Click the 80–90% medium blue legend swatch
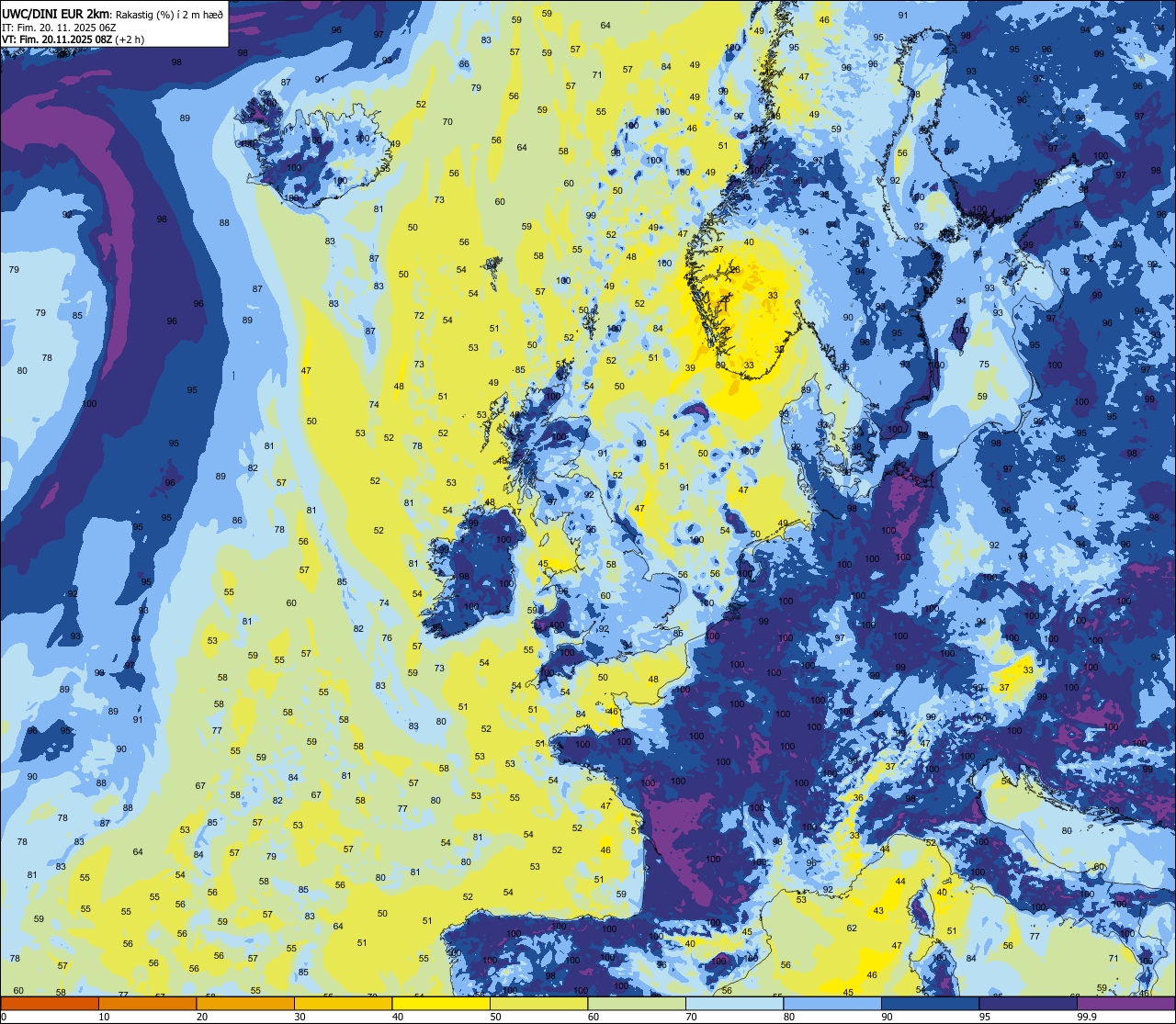Image resolution: width=1176 pixels, height=1024 pixels. [x=832, y=1004]
